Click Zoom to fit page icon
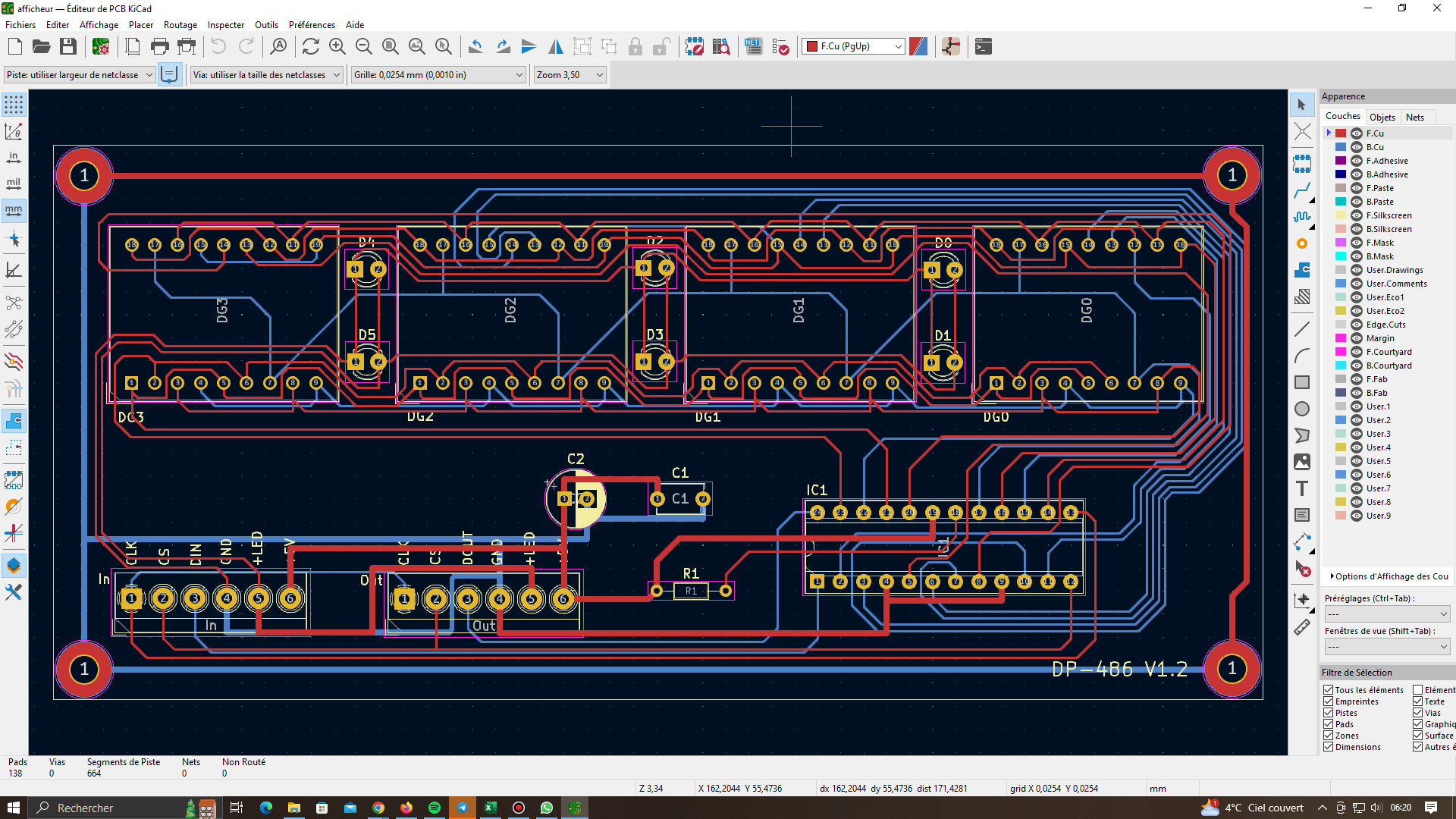Image resolution: width=1456 pixels, height=819 pixels. (x=391, y=47)
